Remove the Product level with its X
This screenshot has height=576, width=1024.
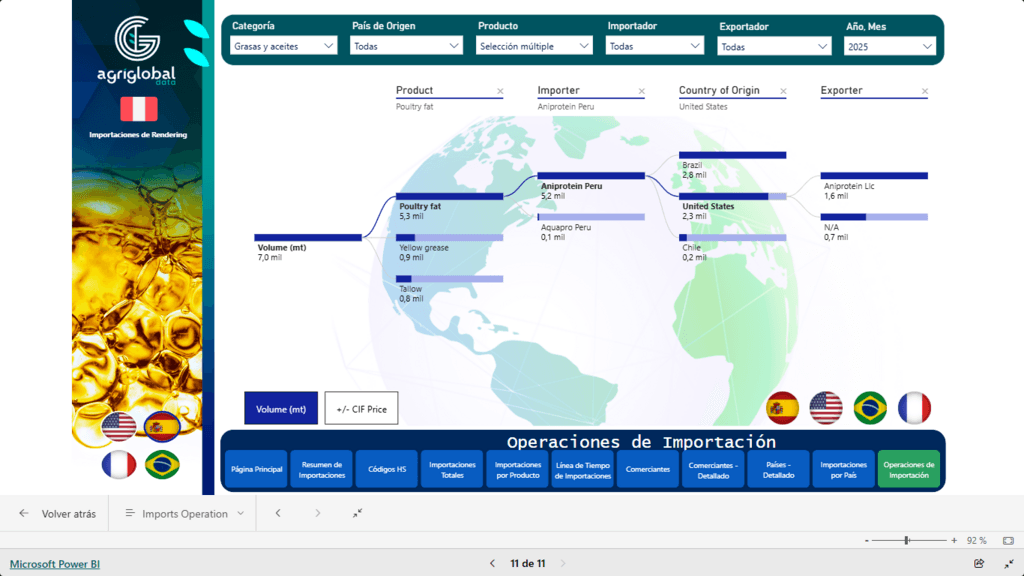point(500,91)
